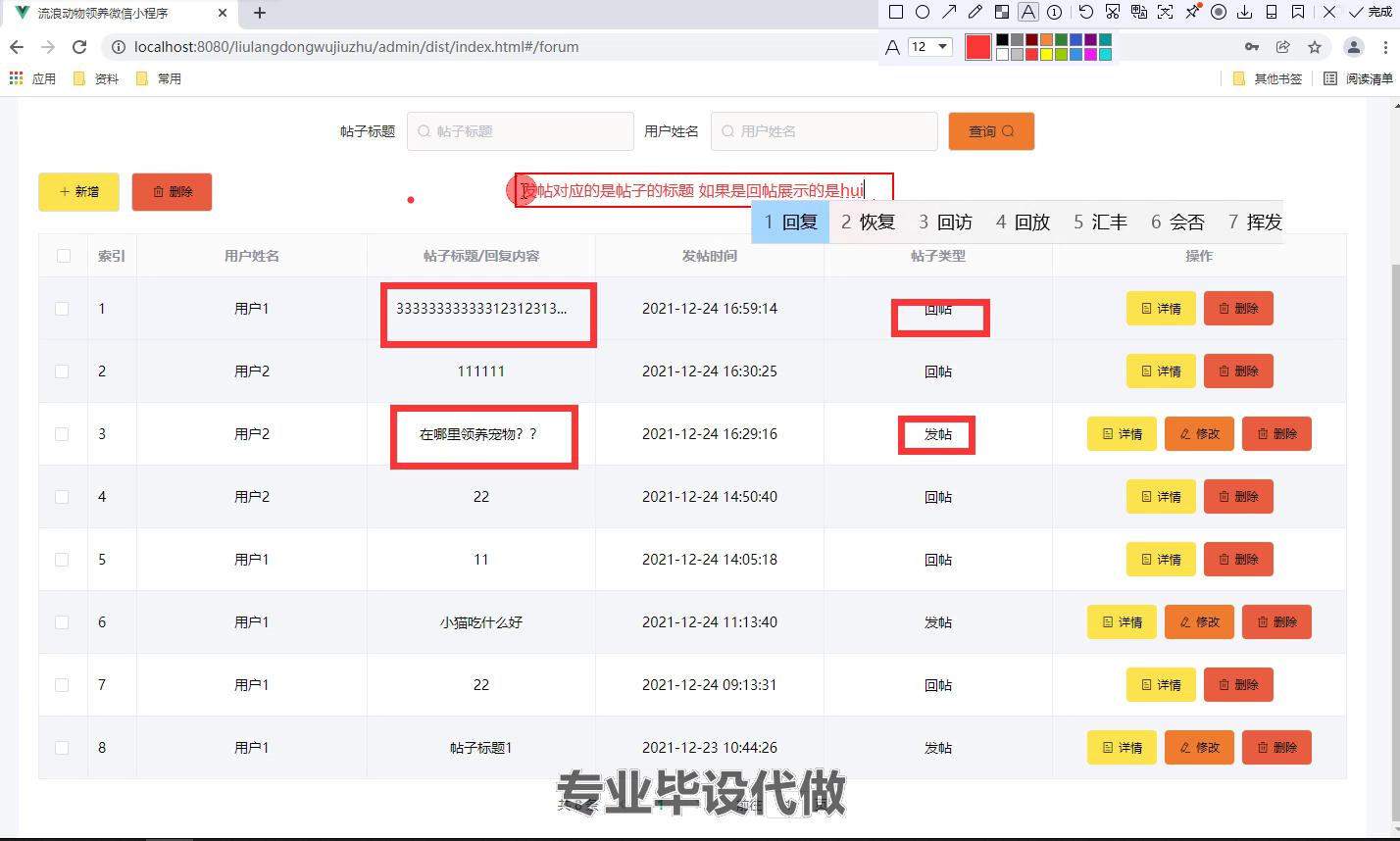Click the bookmark icon in screenshot toolbar
Screen dimensions: 1400x841
[1298, 12]
